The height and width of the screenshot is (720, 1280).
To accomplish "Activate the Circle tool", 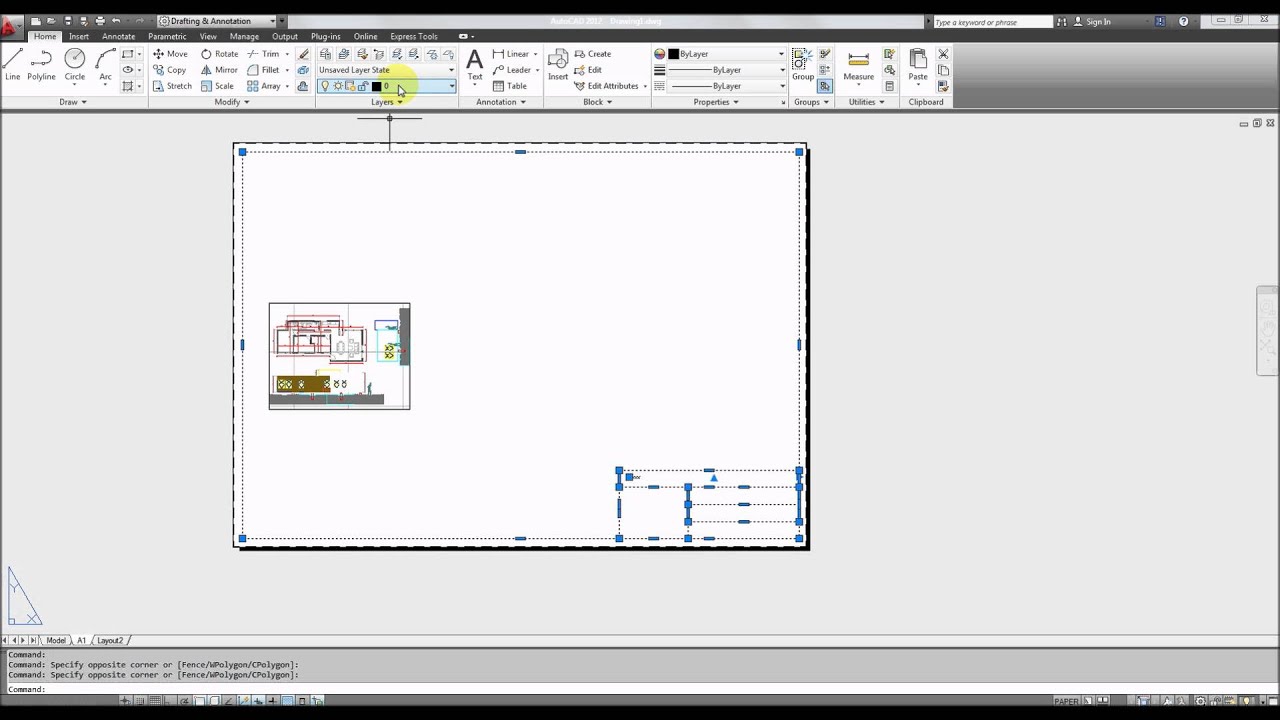I will tap(75, 64).
